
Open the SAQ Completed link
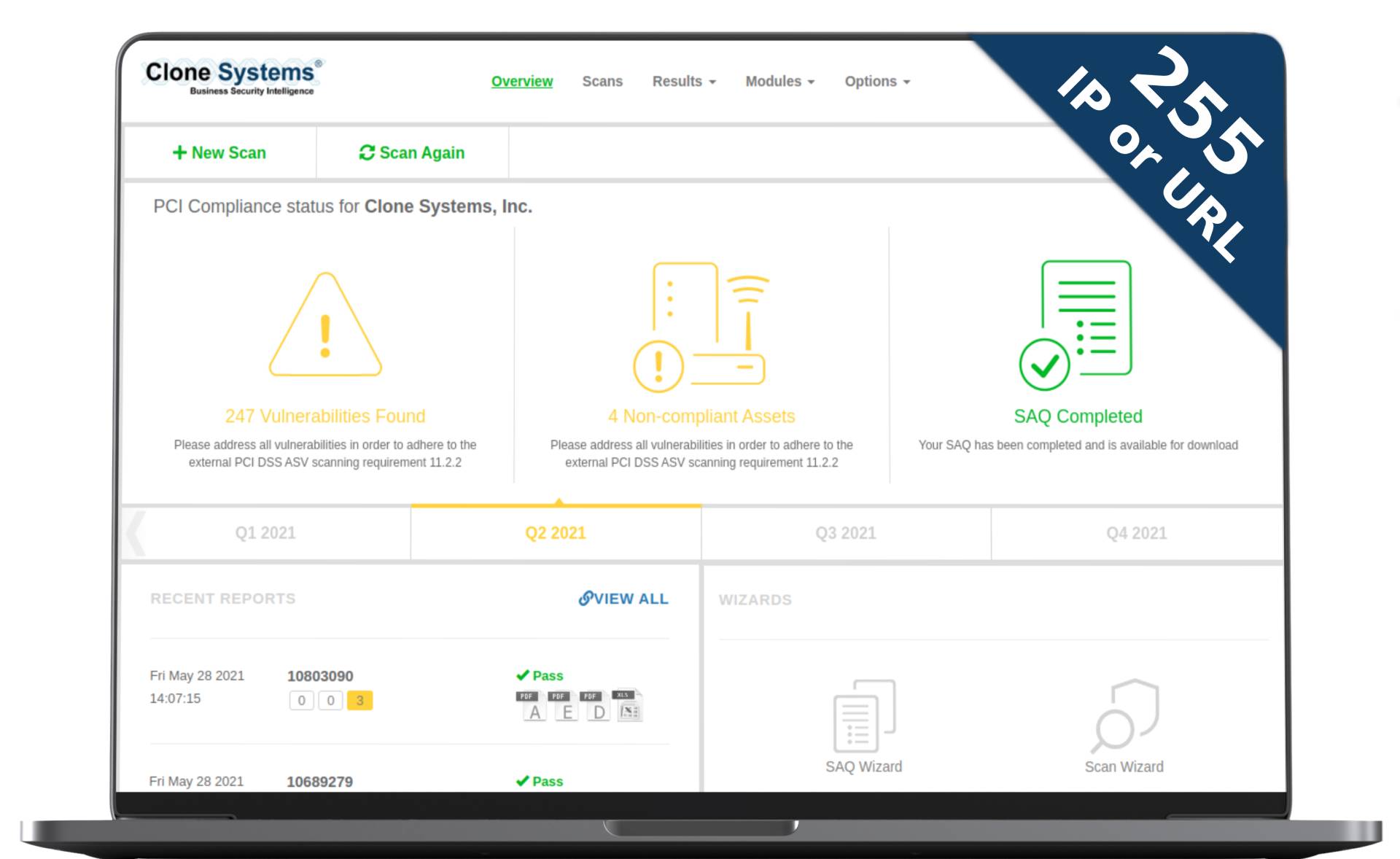coord(1078,416)
